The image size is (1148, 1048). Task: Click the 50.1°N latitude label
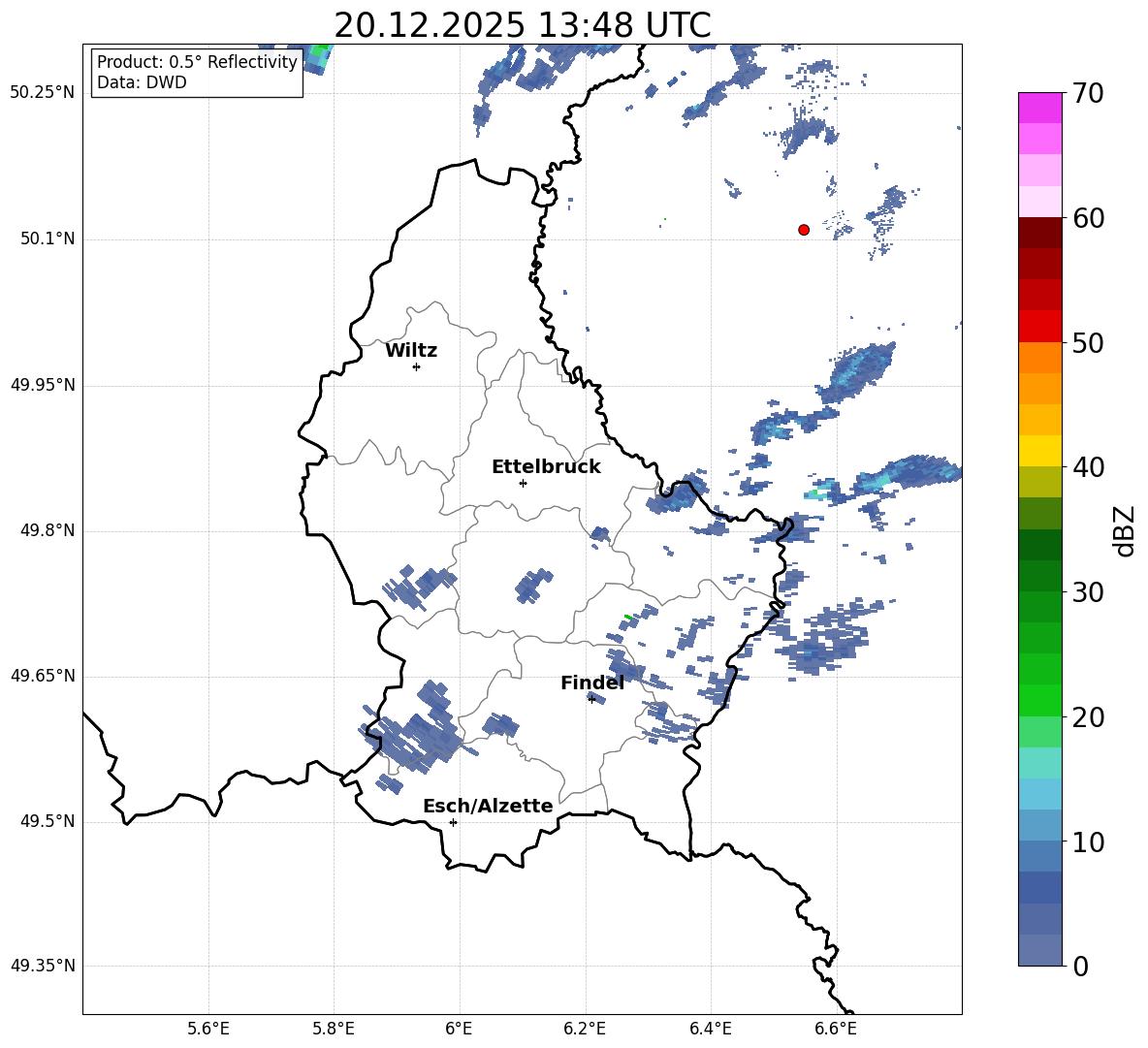point(47,239)
